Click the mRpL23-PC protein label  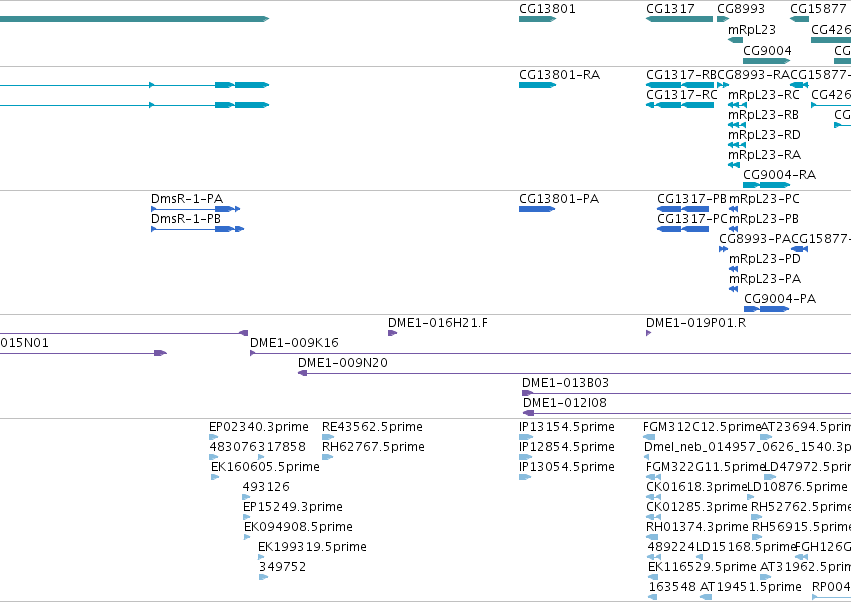pos(764,199)
